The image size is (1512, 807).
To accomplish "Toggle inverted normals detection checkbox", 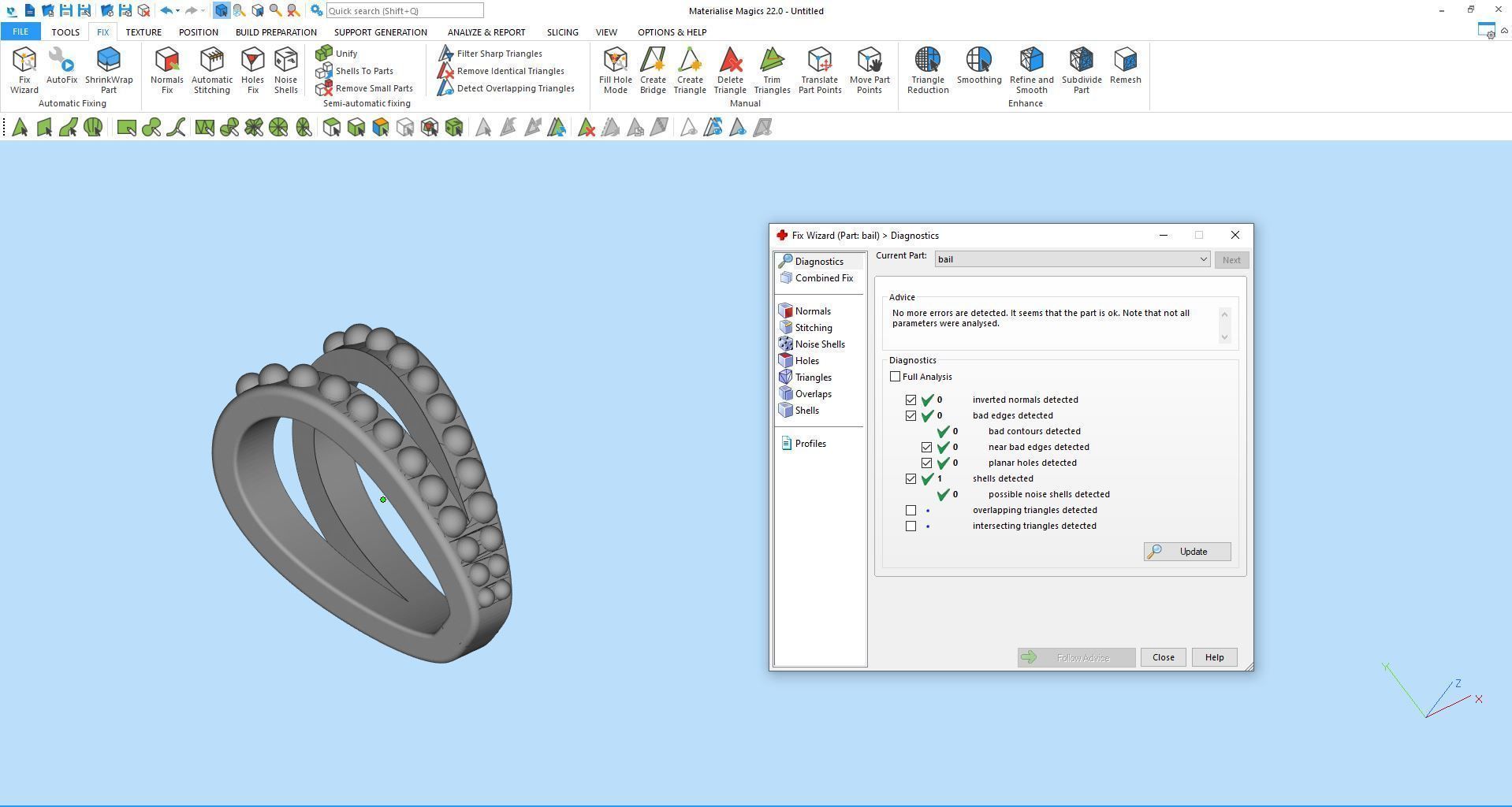I will click(x=911, y=400).
